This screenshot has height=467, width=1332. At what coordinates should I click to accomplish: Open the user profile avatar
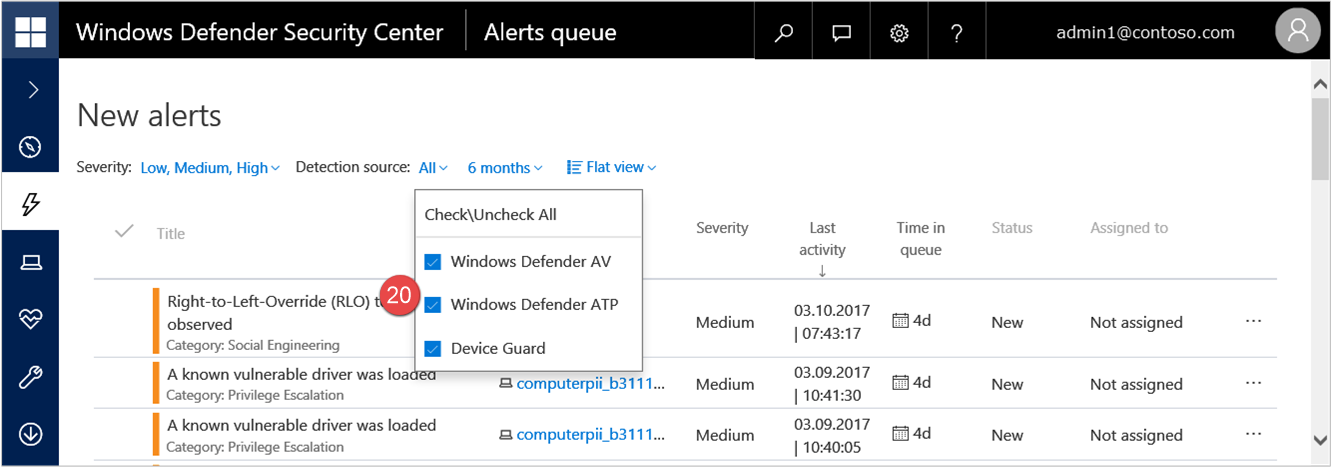tap(1297, 32)
